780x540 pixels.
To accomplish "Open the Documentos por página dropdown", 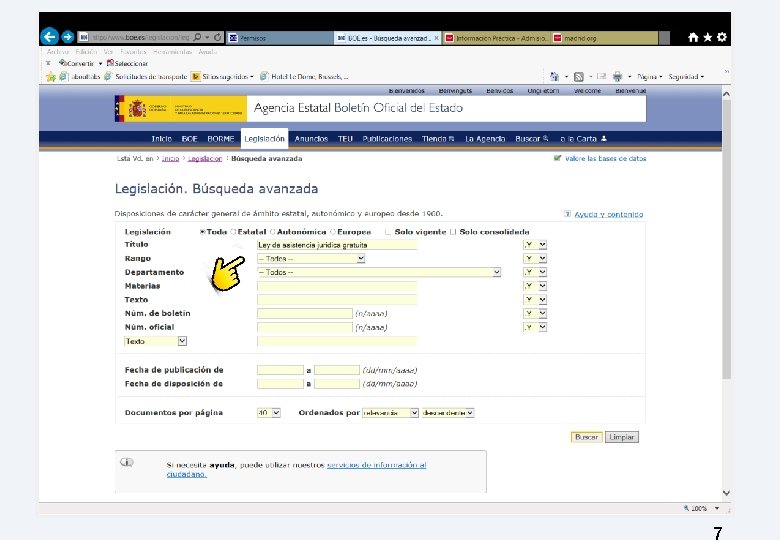I will point(269,413).
